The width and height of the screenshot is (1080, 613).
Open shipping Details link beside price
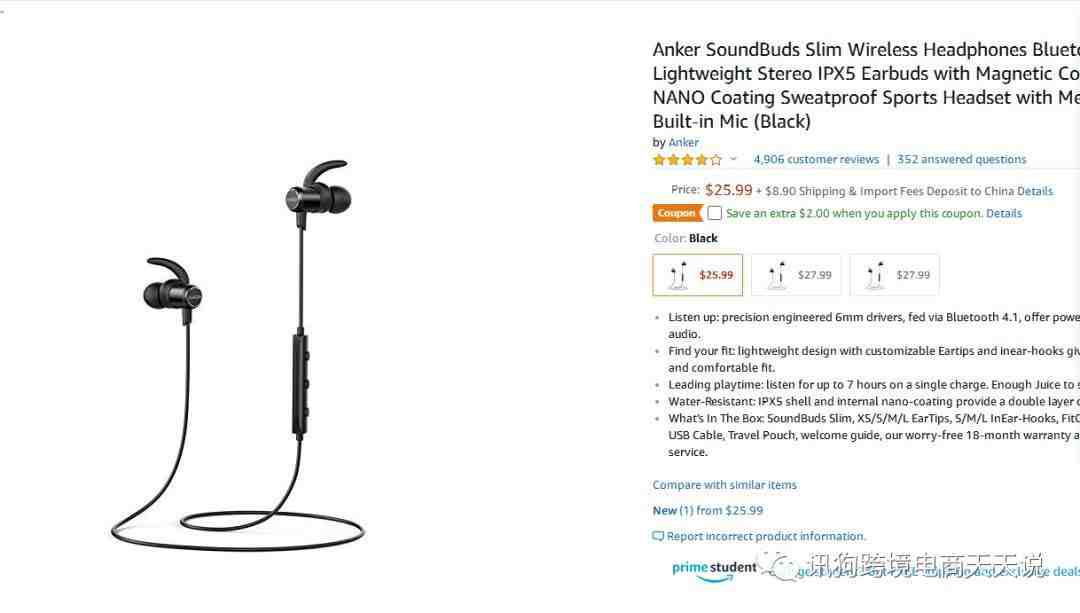(1035, 191)
